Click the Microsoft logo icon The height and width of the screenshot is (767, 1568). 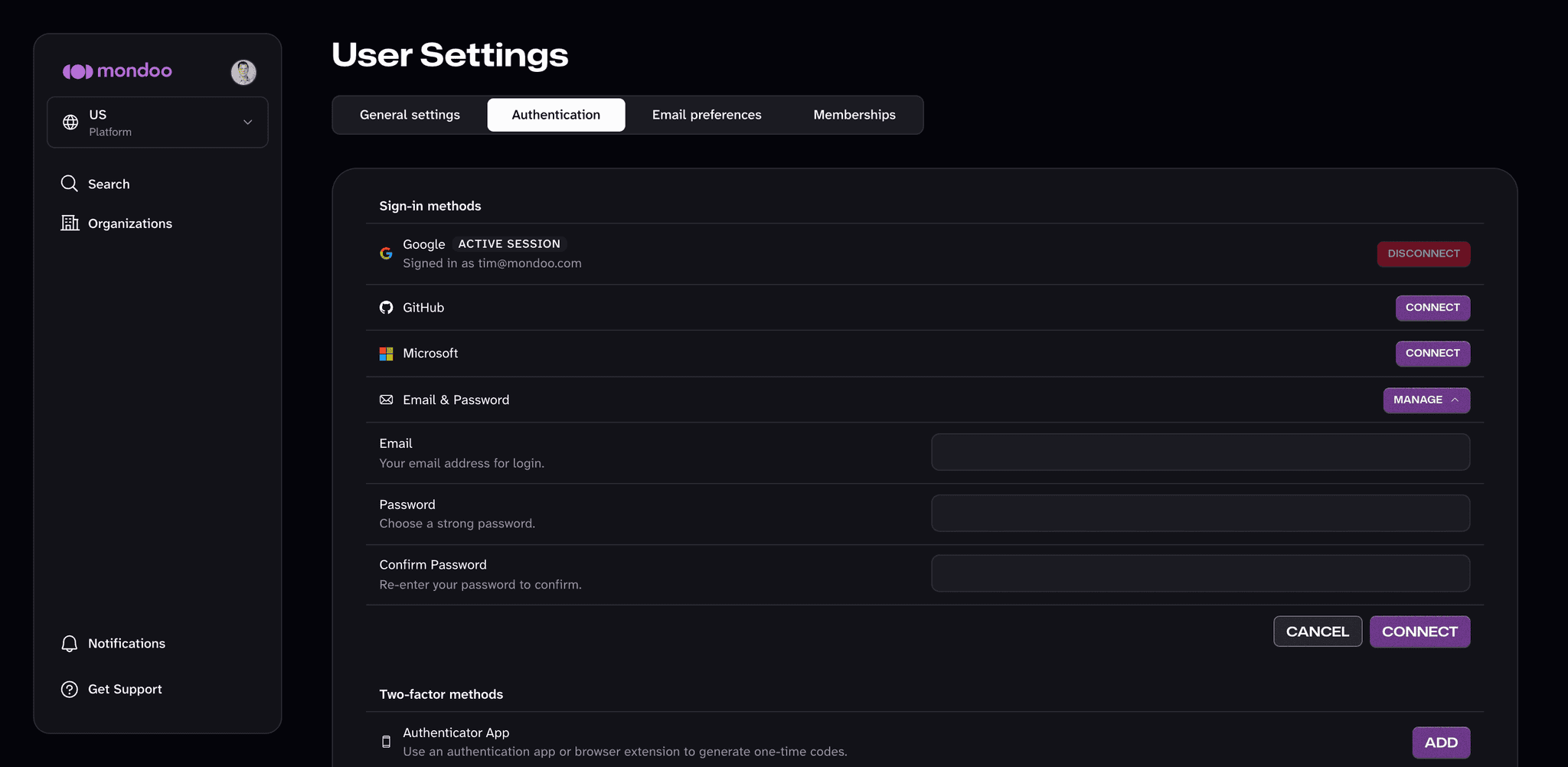click(386, 354)
